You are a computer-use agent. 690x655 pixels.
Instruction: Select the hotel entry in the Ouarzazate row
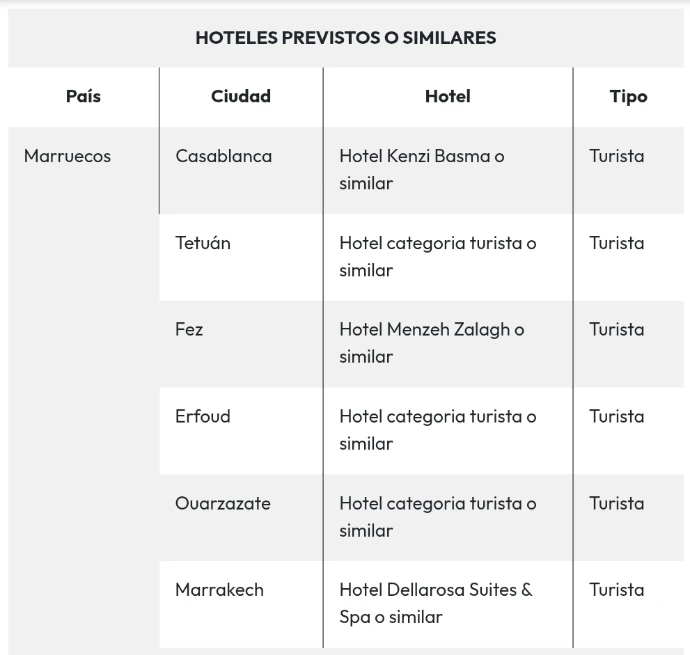(x=437, y=516)
